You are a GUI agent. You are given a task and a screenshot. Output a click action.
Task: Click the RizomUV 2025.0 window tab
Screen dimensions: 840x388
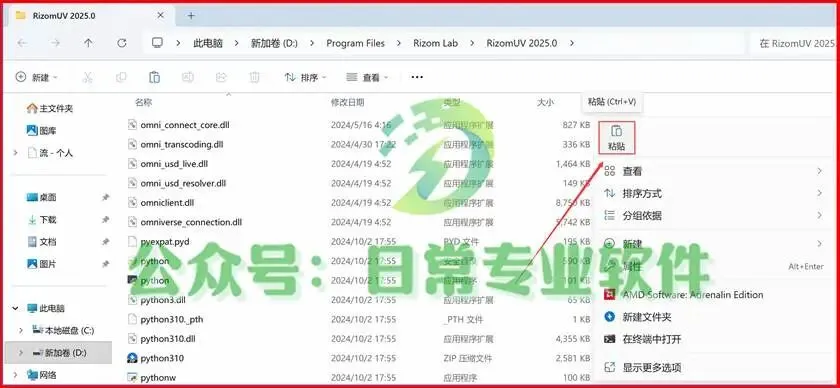[91, 16]
